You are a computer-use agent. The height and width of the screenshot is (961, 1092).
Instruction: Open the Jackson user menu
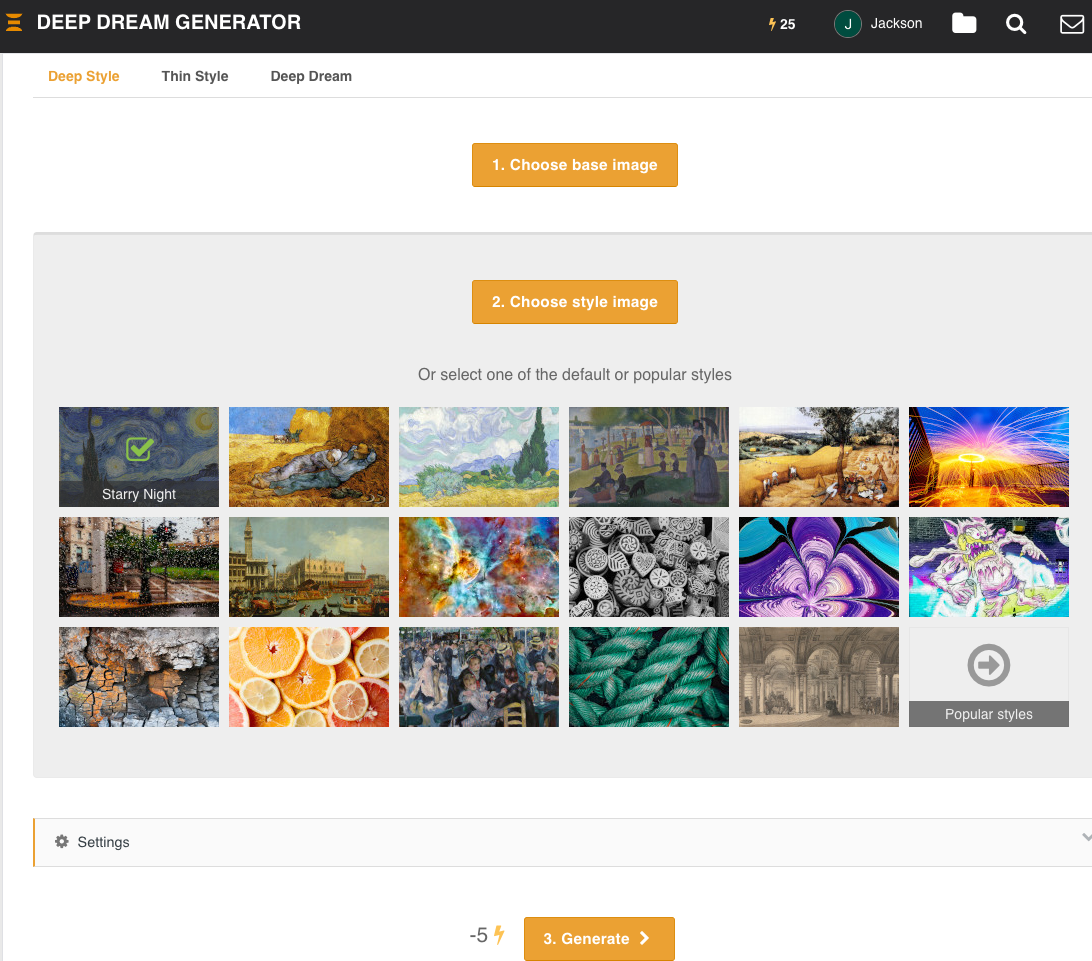pos(896,24)
